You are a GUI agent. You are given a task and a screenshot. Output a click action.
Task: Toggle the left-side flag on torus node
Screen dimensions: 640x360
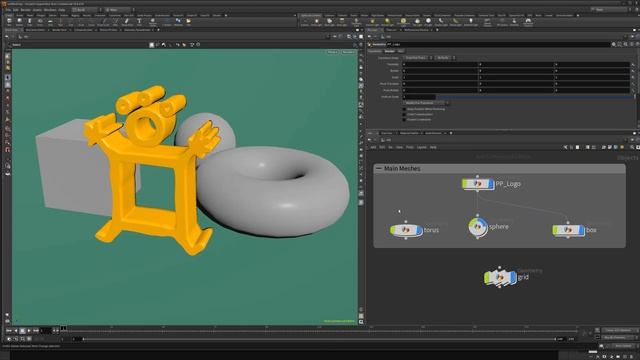coord(393,230)
